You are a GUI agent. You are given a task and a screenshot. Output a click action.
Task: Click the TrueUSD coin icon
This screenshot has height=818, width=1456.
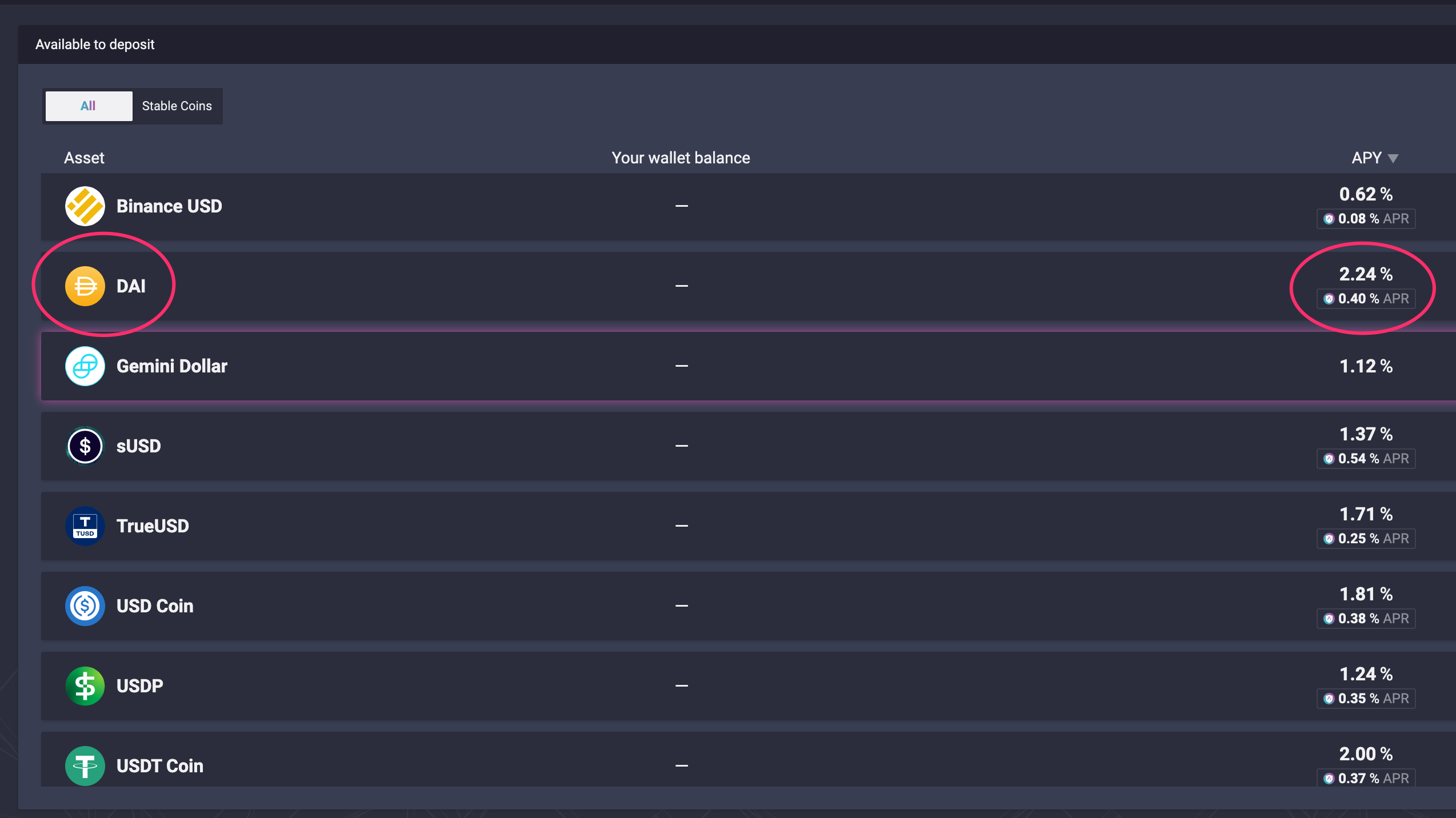[85, 526]
